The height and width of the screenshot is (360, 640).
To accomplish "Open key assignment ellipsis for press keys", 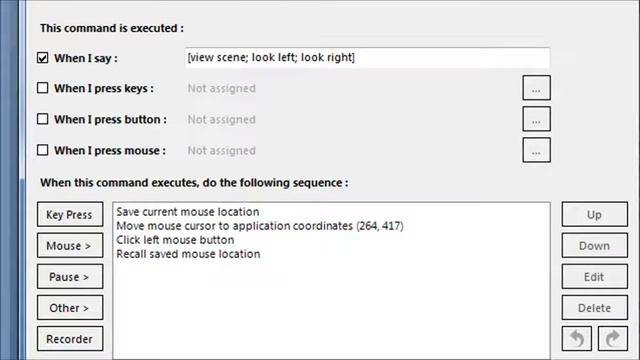I will (x=536, y=88).
